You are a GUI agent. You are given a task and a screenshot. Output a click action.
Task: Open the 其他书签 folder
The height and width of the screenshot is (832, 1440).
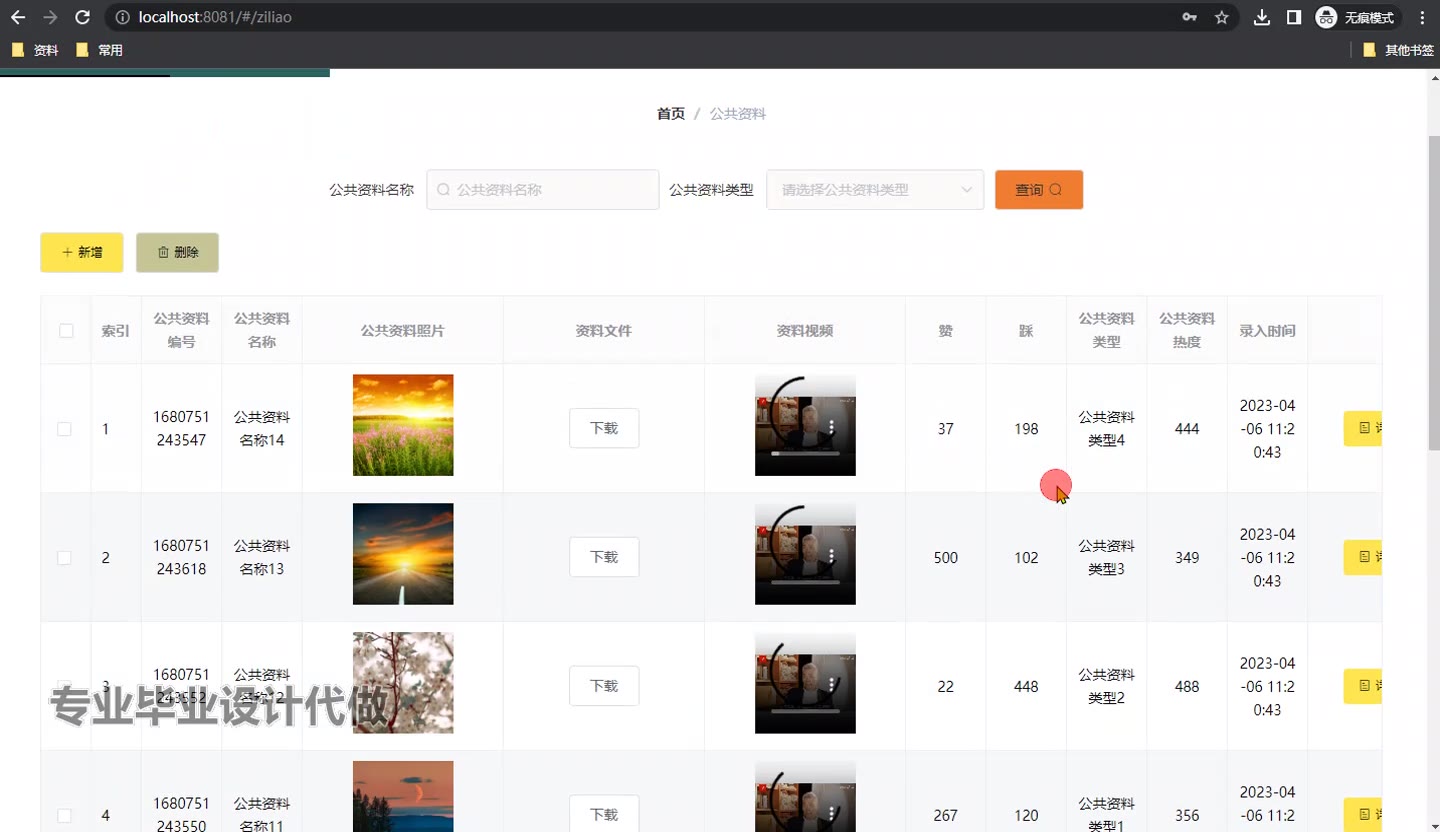point(1398,50)
